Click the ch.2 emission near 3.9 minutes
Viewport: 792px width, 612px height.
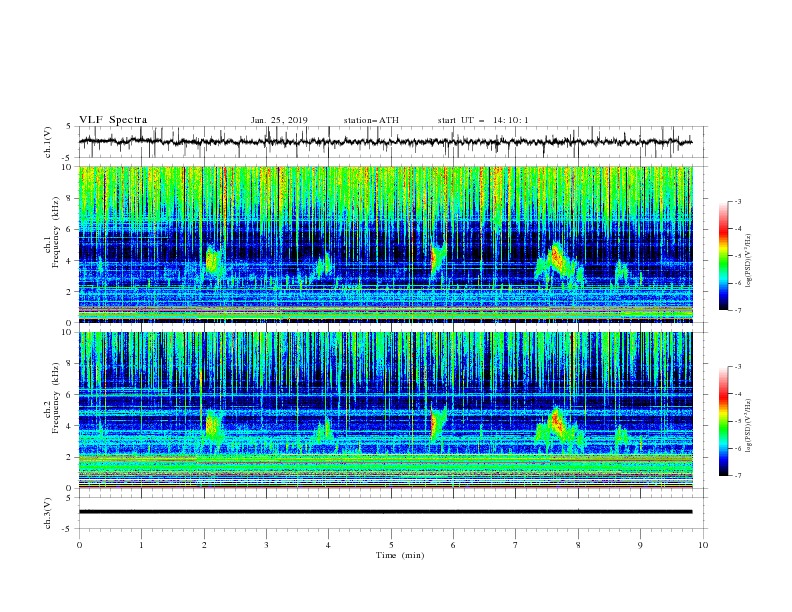point(323,429)
